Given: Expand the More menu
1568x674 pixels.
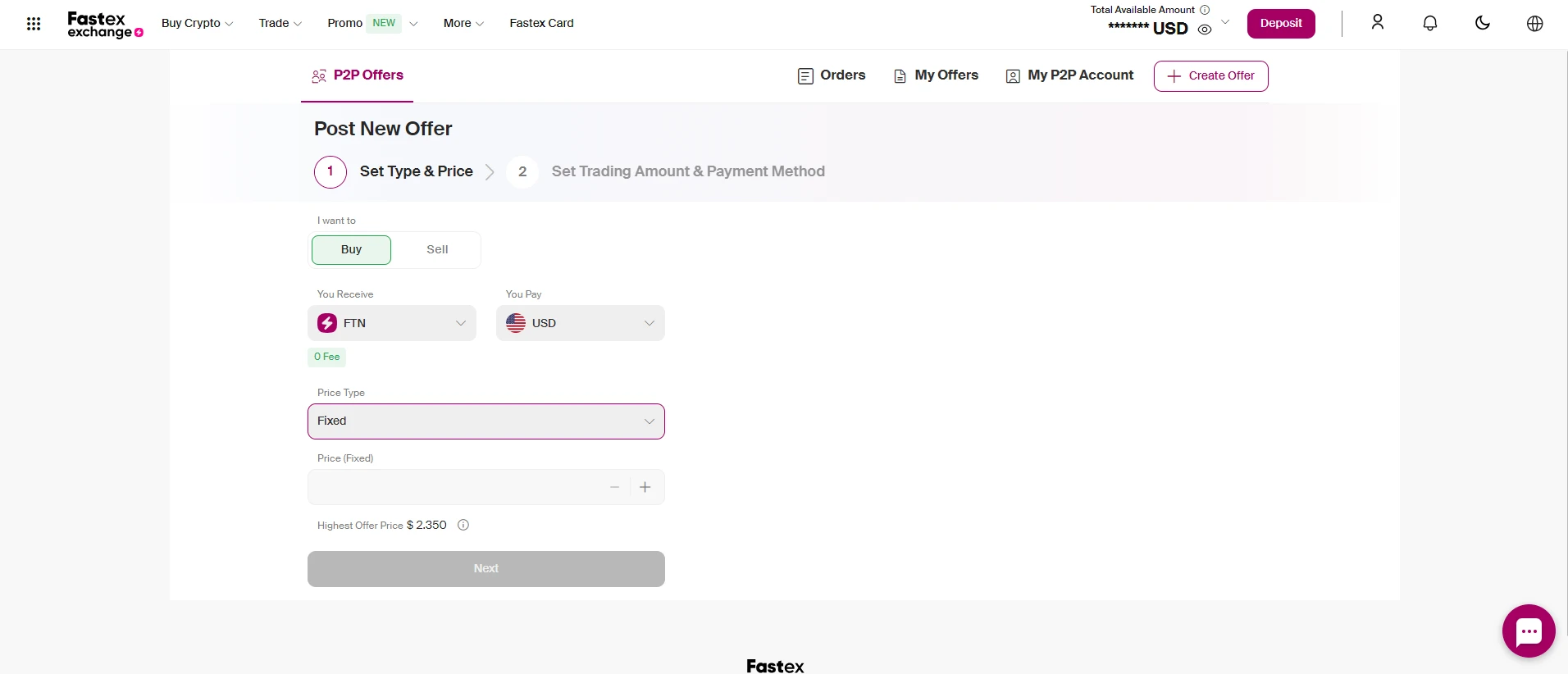Looking at the screenshot, I should [x=463, y=23].
